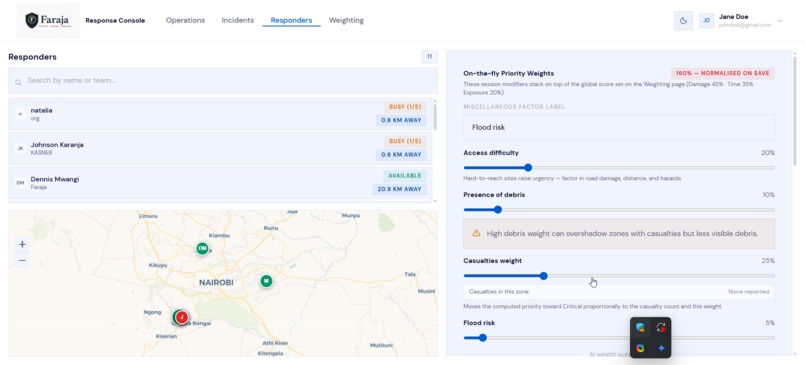Click the Athi River label on the map
The width and height of the screenshot is (806, 365).
click(x=276, y=343)
